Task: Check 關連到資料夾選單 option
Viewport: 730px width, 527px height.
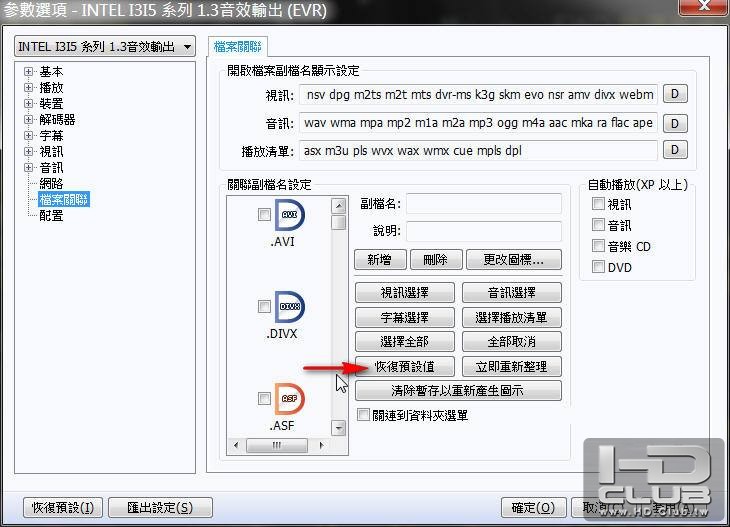Action: (363, 414)
